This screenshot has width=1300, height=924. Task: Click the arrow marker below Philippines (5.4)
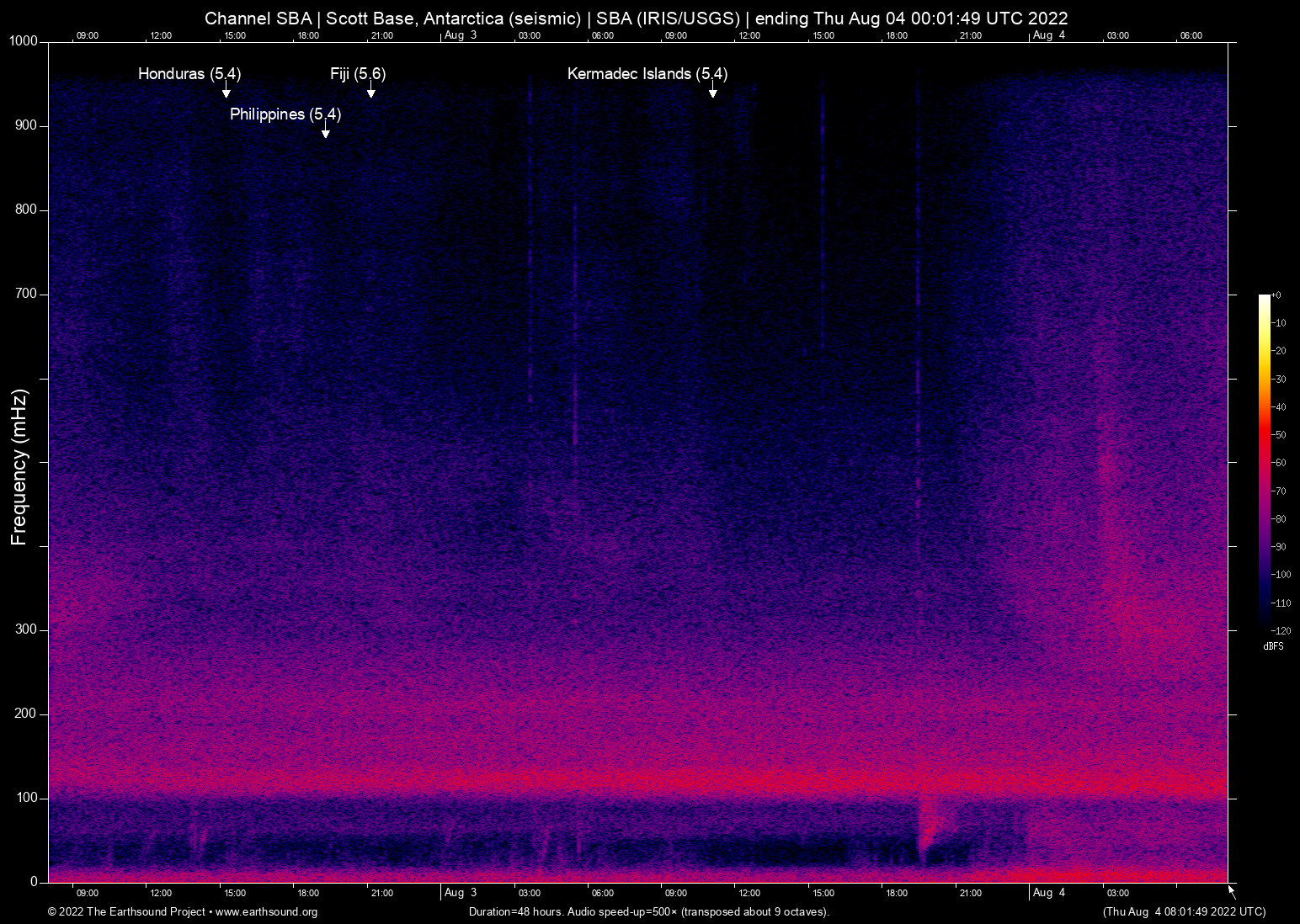pyautogui.click(x=325, y=131)
